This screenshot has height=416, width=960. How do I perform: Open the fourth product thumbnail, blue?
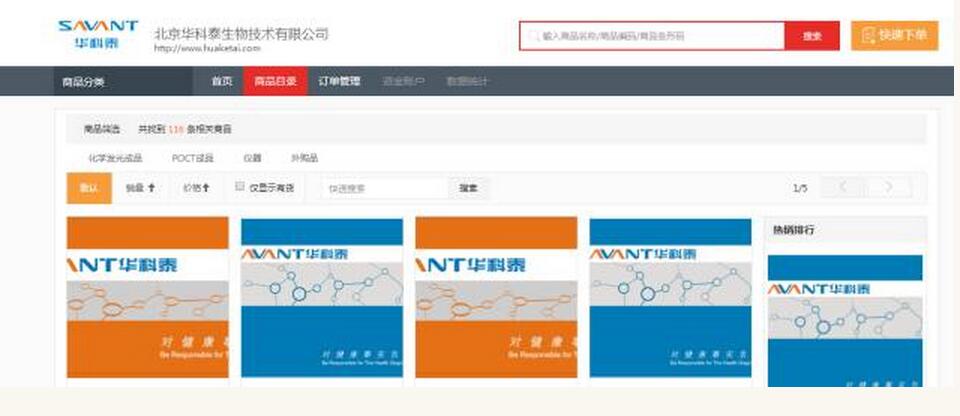coord(670,297)
